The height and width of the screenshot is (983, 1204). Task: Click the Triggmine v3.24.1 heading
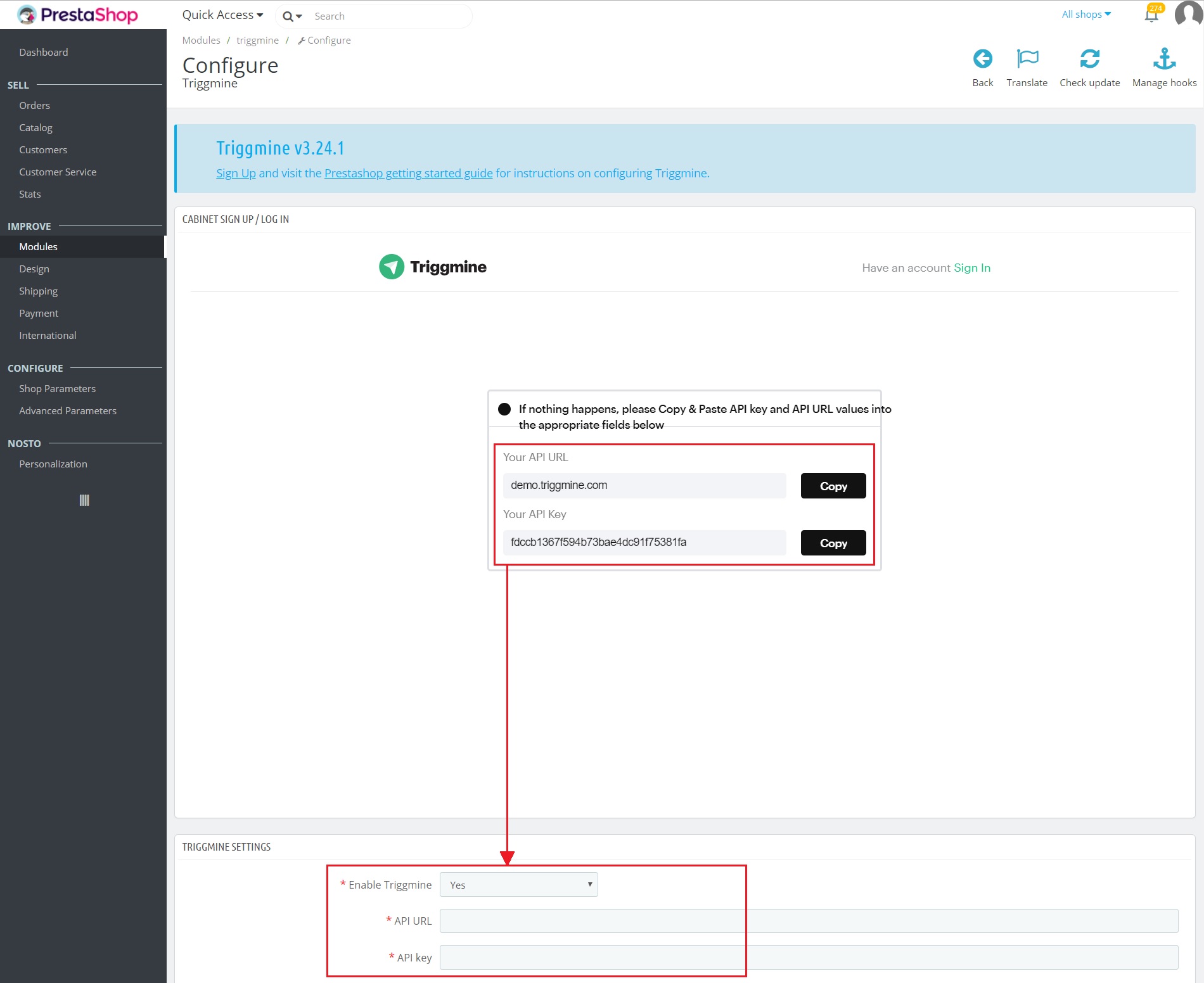pos(280,148)
